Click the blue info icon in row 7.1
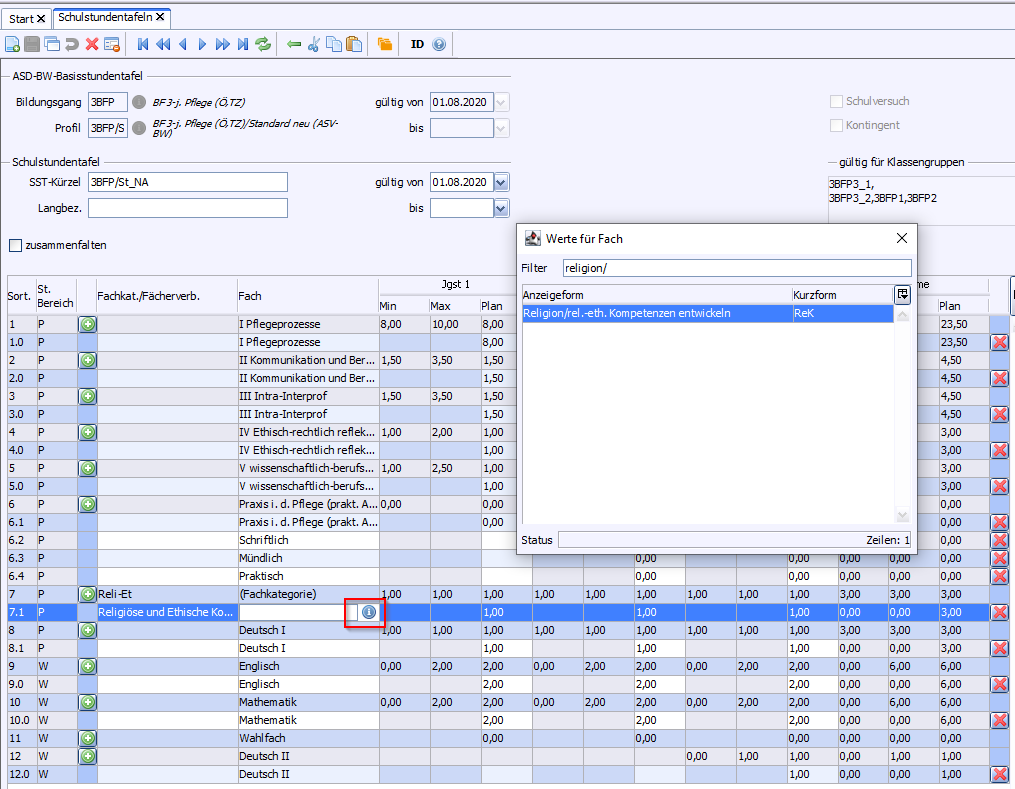The width and height of the screenshot is (1015, 789). click(x=369, y=612)
